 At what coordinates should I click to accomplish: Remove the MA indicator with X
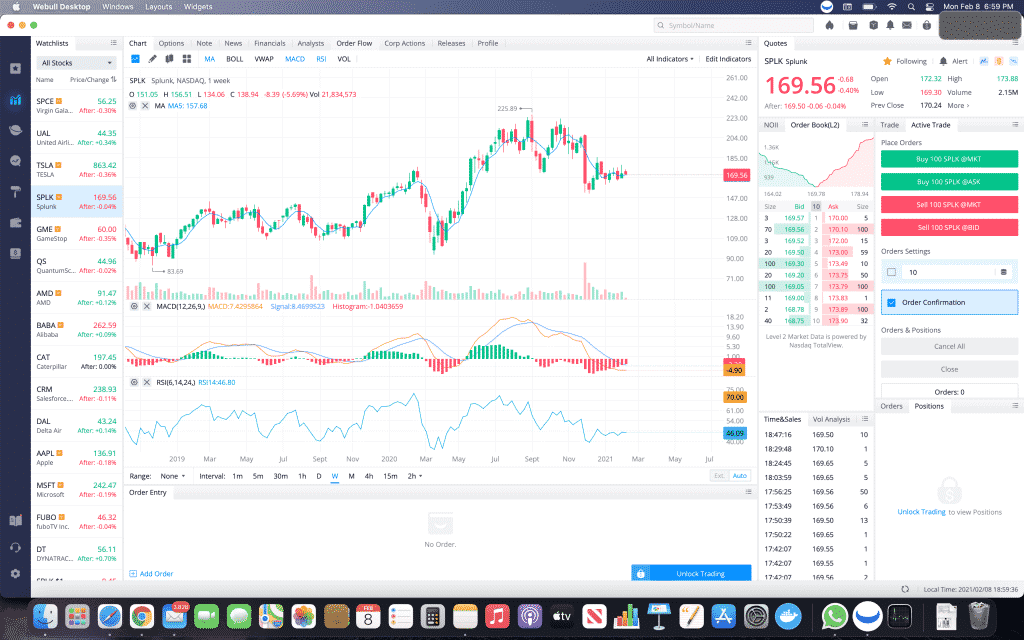145,106
